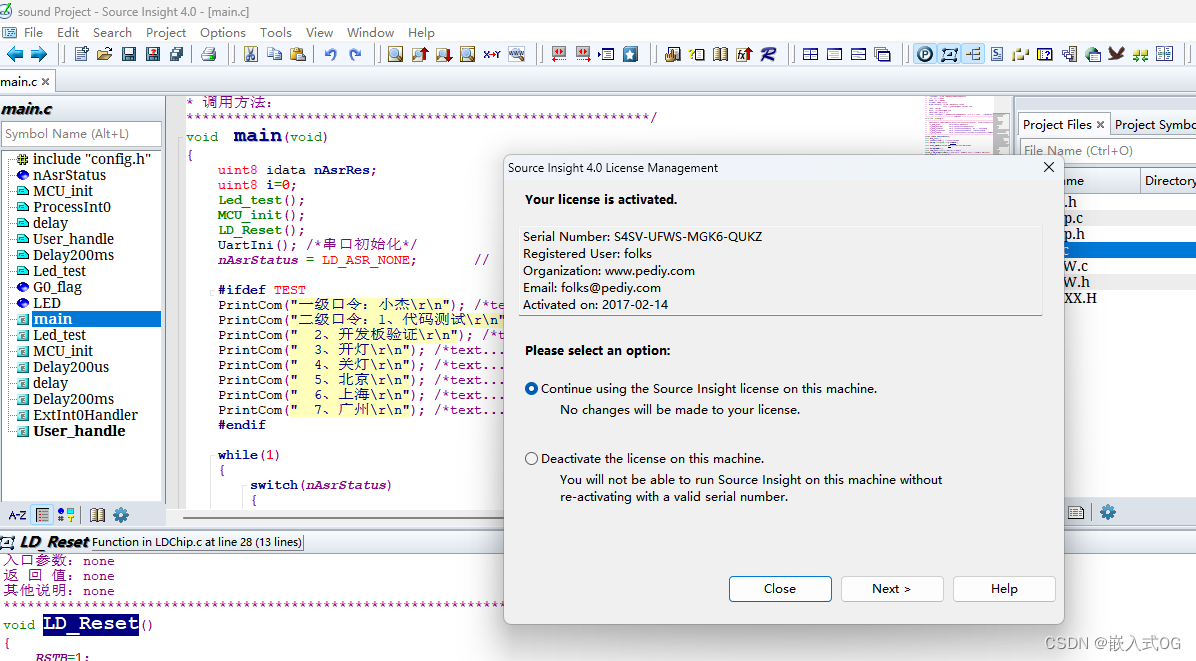
Task: Click the brown bird toolbar icon
Action: pos(1117,54)
